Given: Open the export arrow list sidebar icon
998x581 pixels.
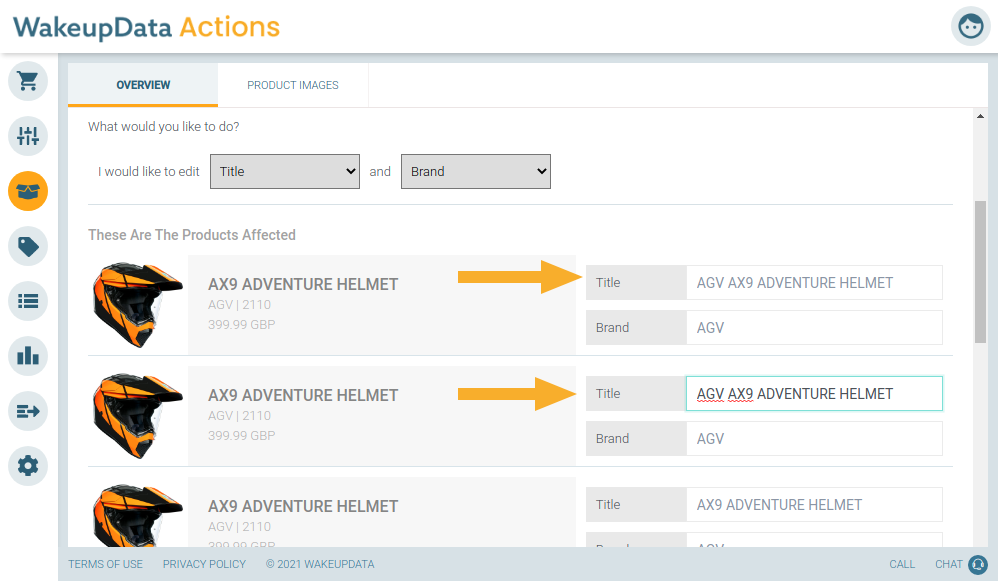Looking at the screenshot, I should (x=28, y=411).
